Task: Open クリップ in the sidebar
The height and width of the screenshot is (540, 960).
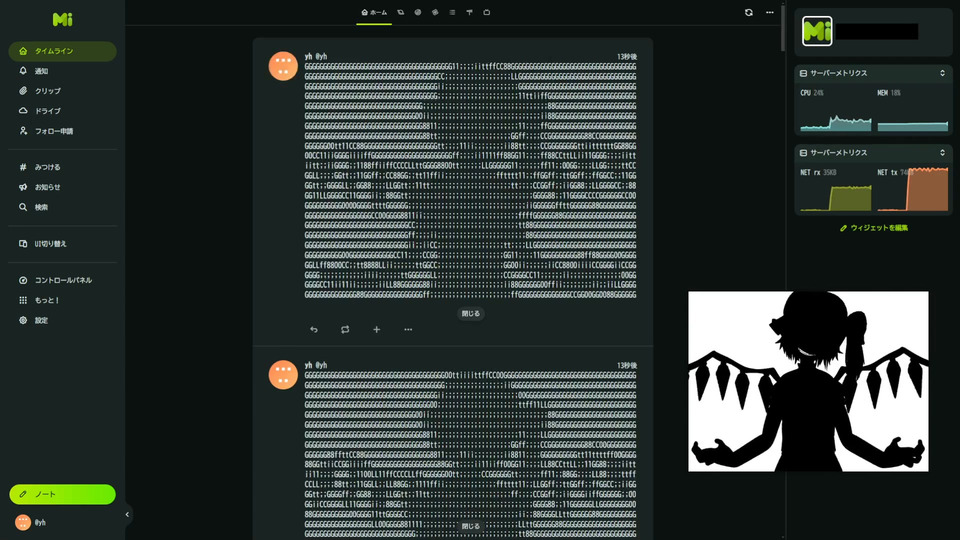Action: point(62,91)
